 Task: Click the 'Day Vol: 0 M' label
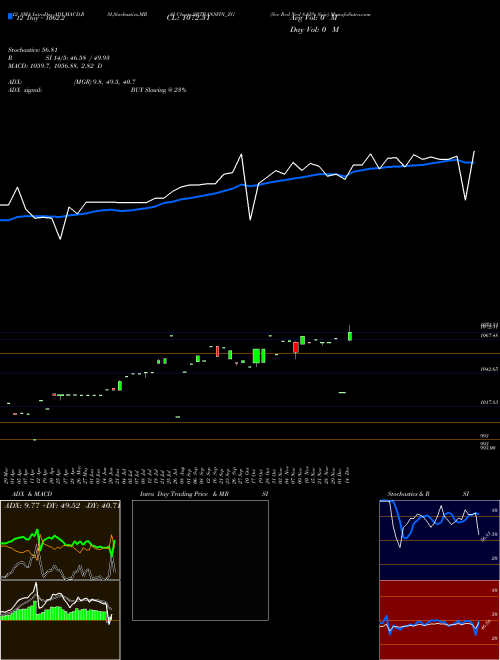[314, 30]
